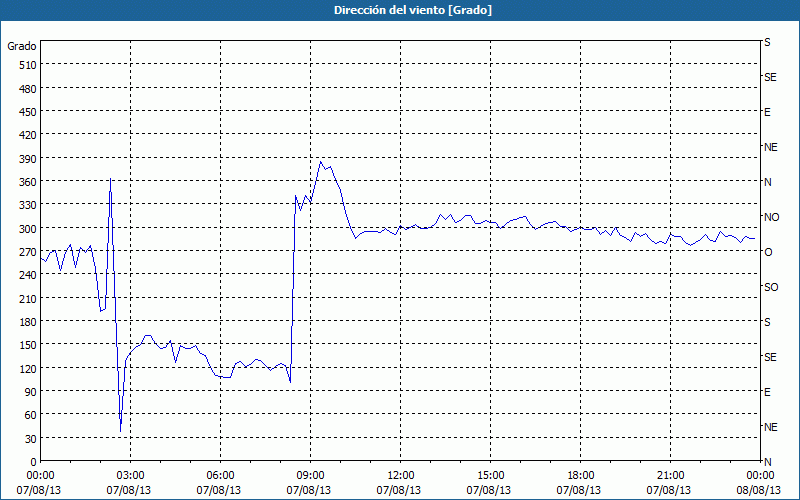The width and height of the screenshot is (800, 500).
Task: Click the 'NO' compass label
Action: 771,217
